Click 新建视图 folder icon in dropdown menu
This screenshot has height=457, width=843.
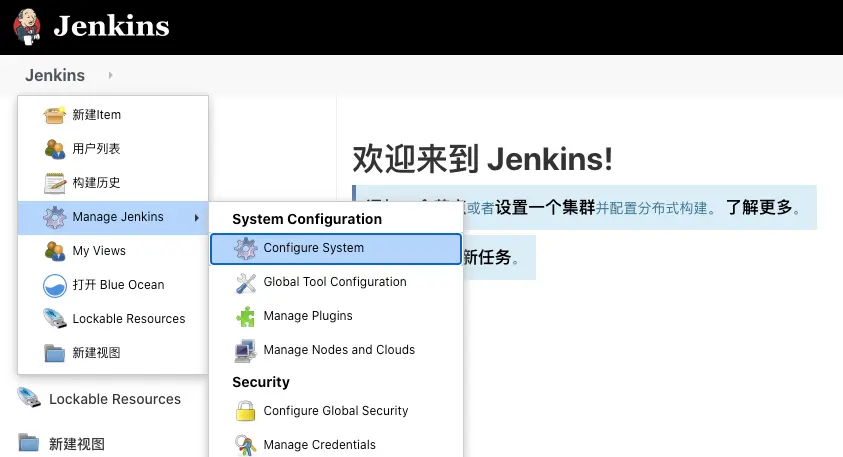pos(55,353)
